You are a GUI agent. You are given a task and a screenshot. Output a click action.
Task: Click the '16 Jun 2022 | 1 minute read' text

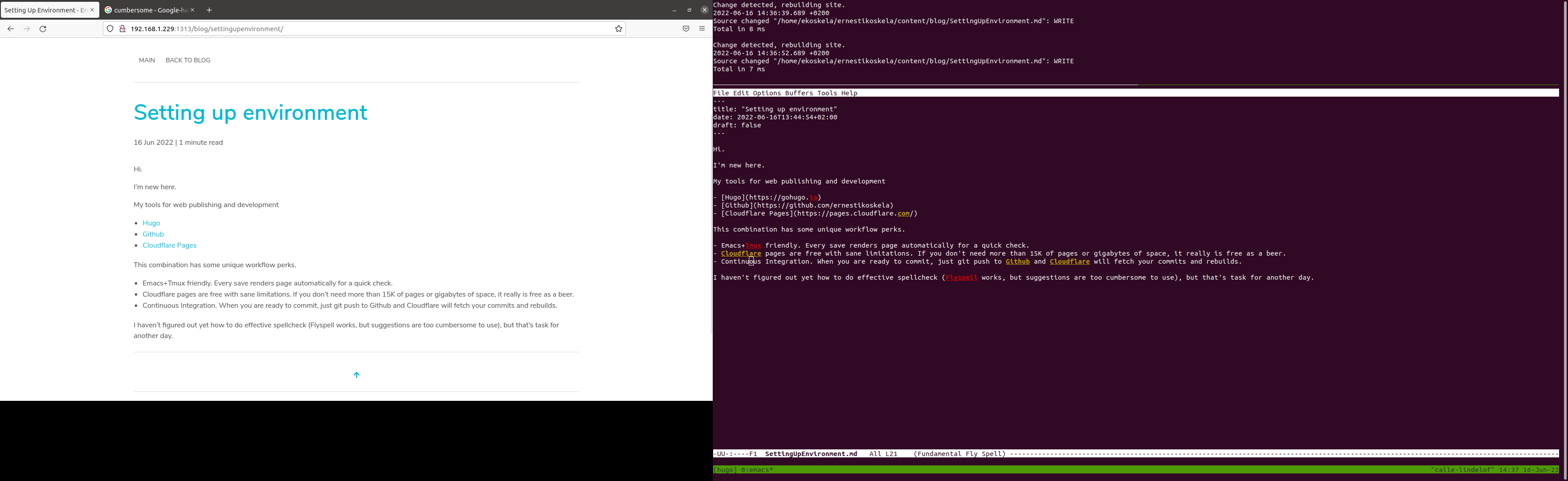pos(178,143)
